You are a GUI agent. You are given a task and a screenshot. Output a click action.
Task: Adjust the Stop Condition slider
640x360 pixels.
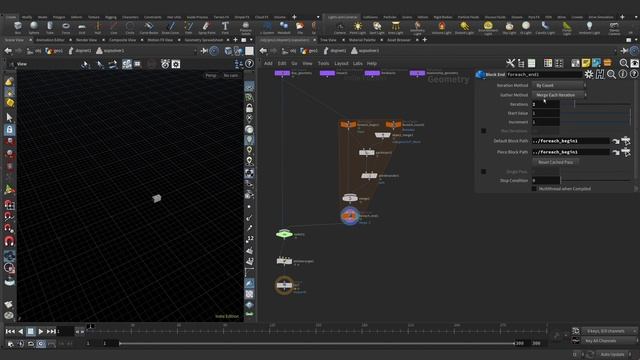[x=596, y=180]
